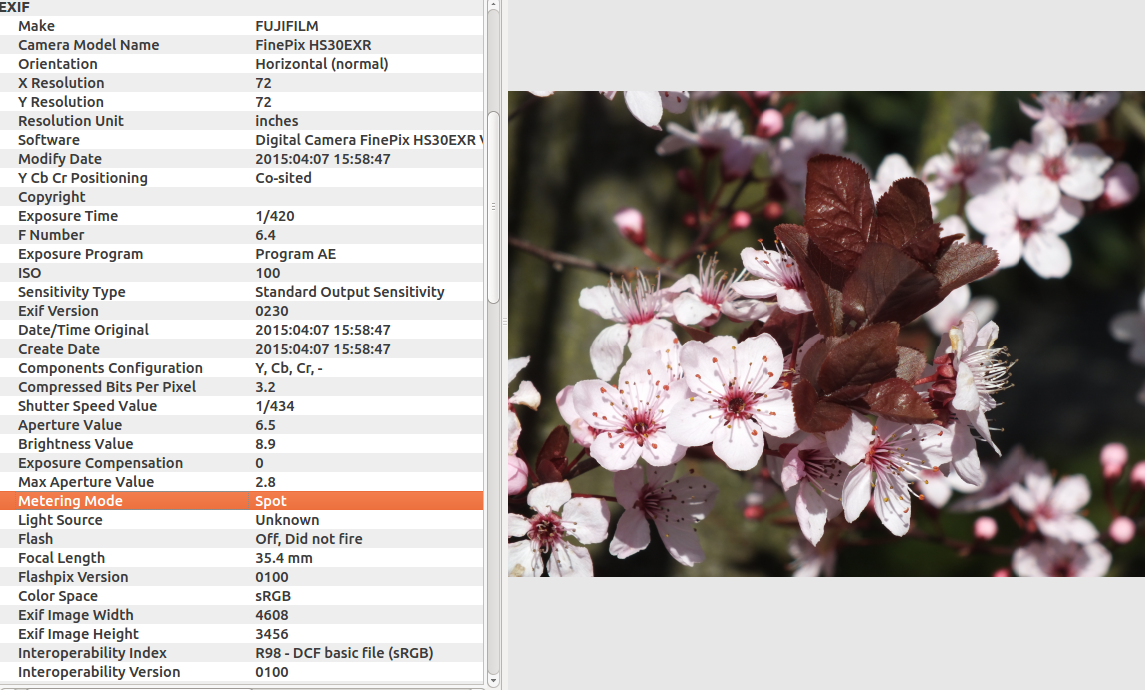The height and width of the screenshot is (690, 1145).
Task: Select the highlighted Metering Mode row
Action: tap(240, 501)
